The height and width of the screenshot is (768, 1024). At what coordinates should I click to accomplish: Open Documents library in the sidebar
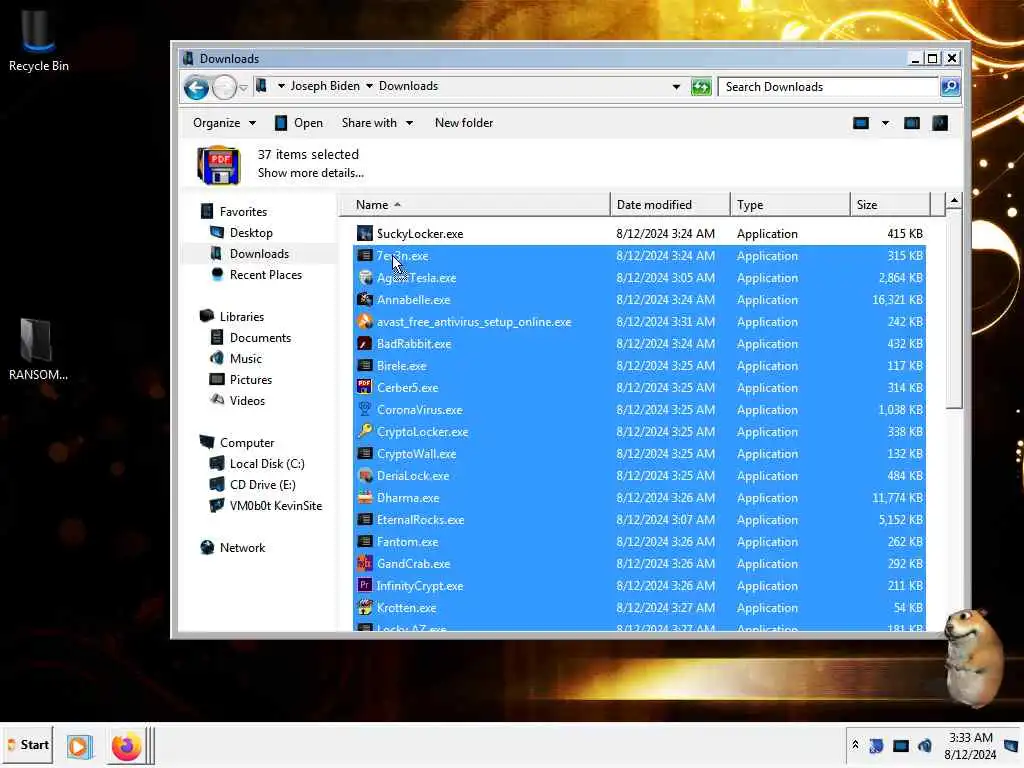point(260,338)
